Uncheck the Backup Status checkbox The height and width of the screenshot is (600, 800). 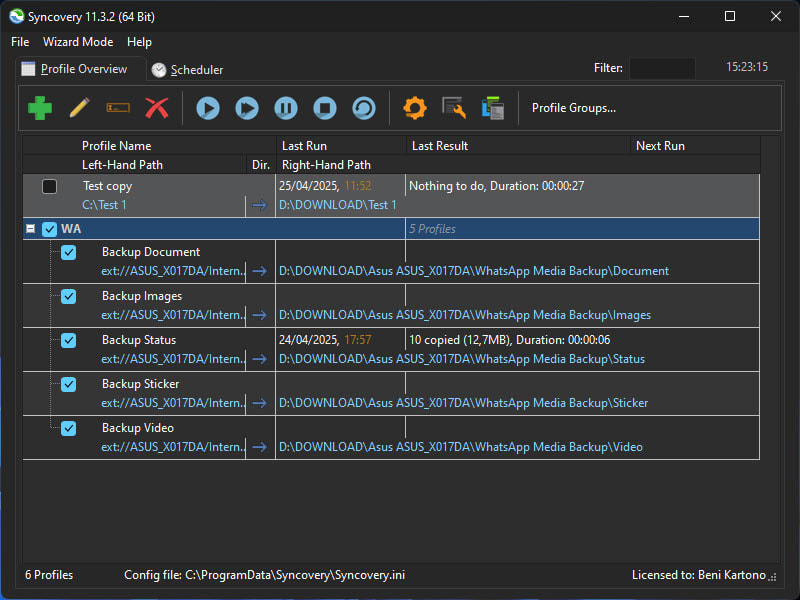[68, 340]
